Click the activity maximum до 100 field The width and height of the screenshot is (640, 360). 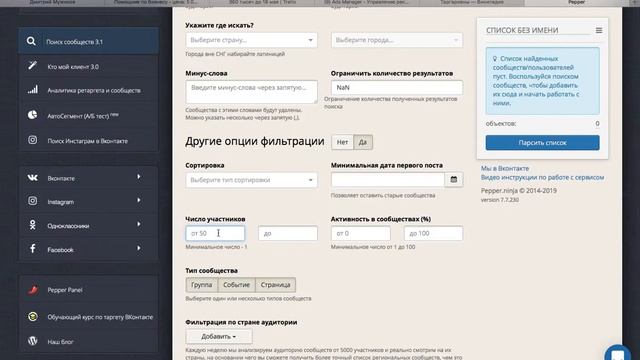(x=433, y=233)
